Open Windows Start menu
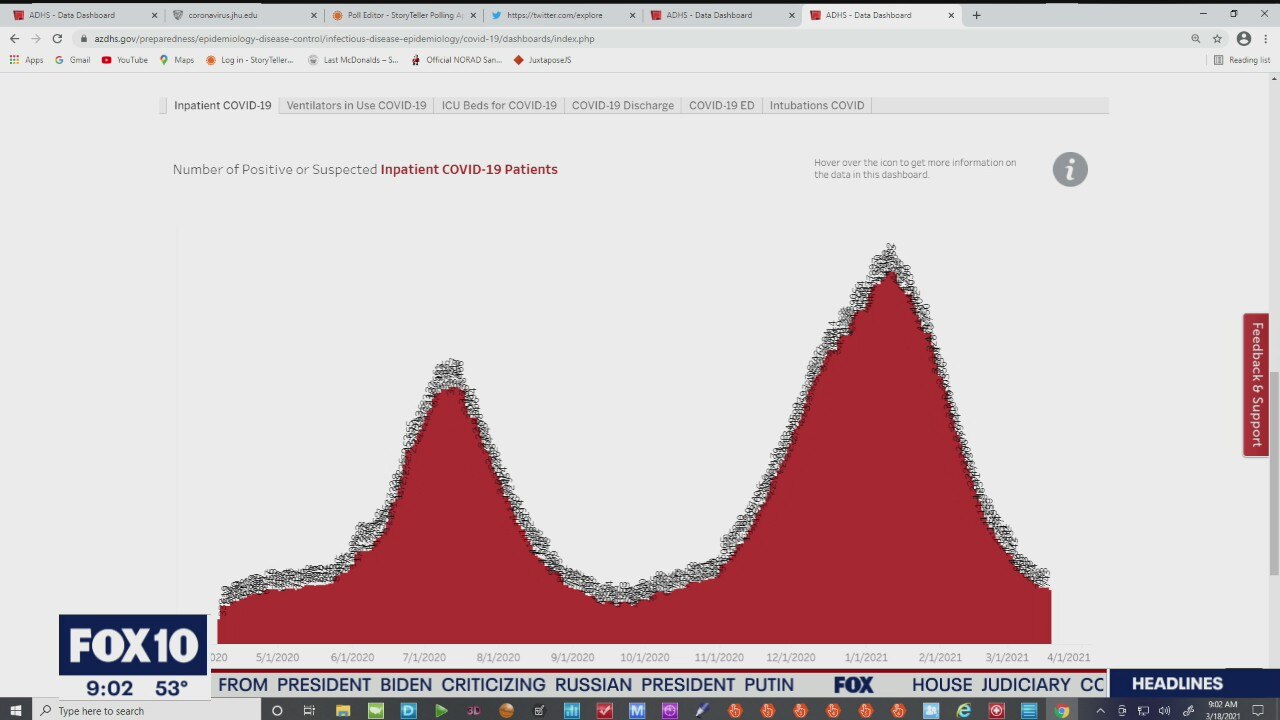The height and width of the screenshot is (720, 1280). click(16, 710)
